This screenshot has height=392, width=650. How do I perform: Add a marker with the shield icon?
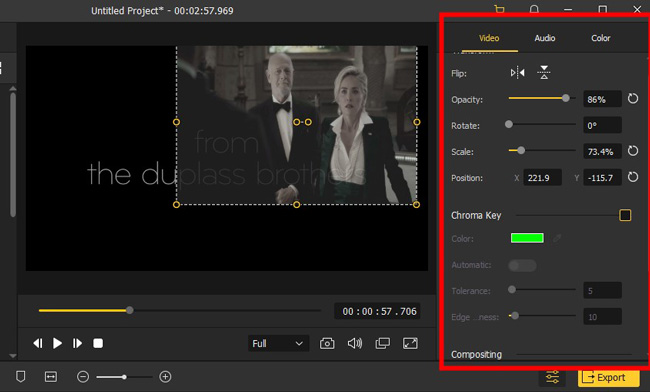(20, 377)
